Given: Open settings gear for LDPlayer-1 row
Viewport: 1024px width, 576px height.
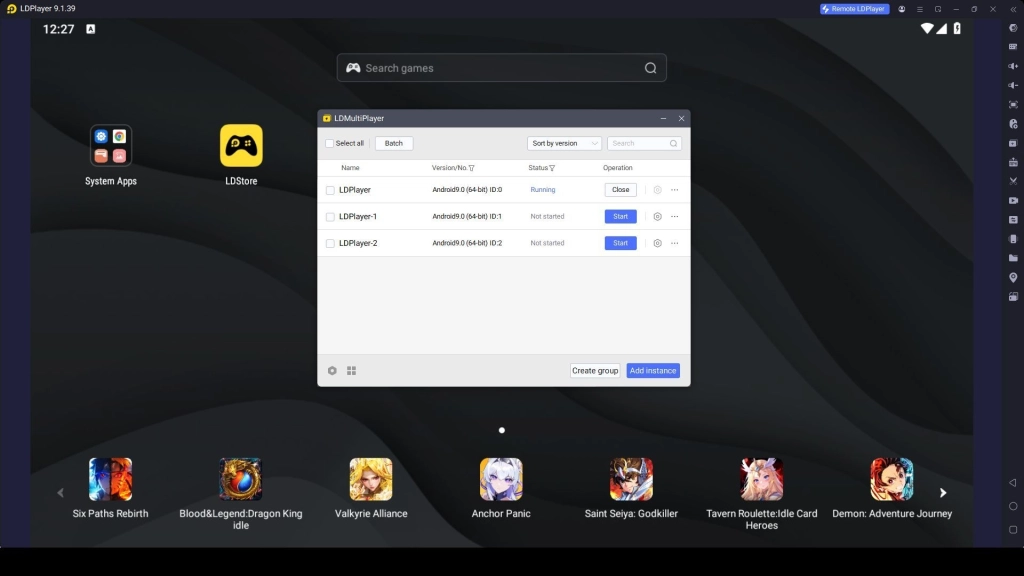Looking at the screenshot, I should coord(658,216).
